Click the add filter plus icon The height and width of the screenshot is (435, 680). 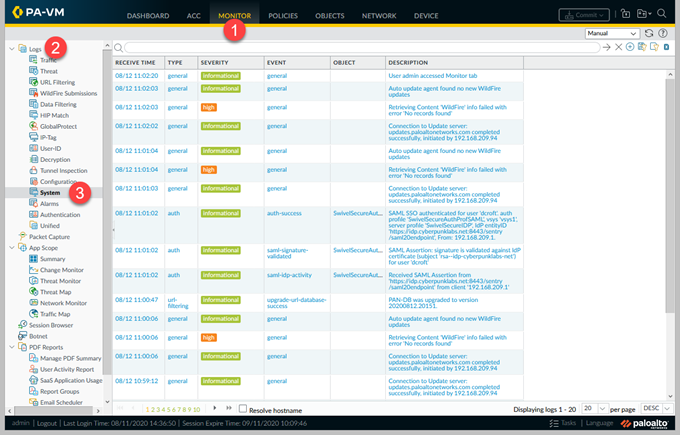pyautogui.click(x=629, y=47)
